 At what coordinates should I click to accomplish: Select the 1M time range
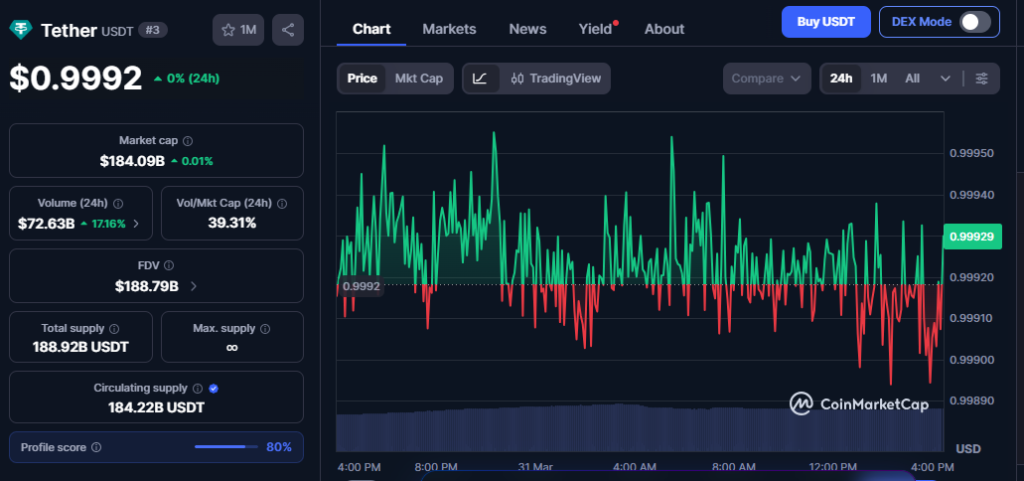click(878, 78)
